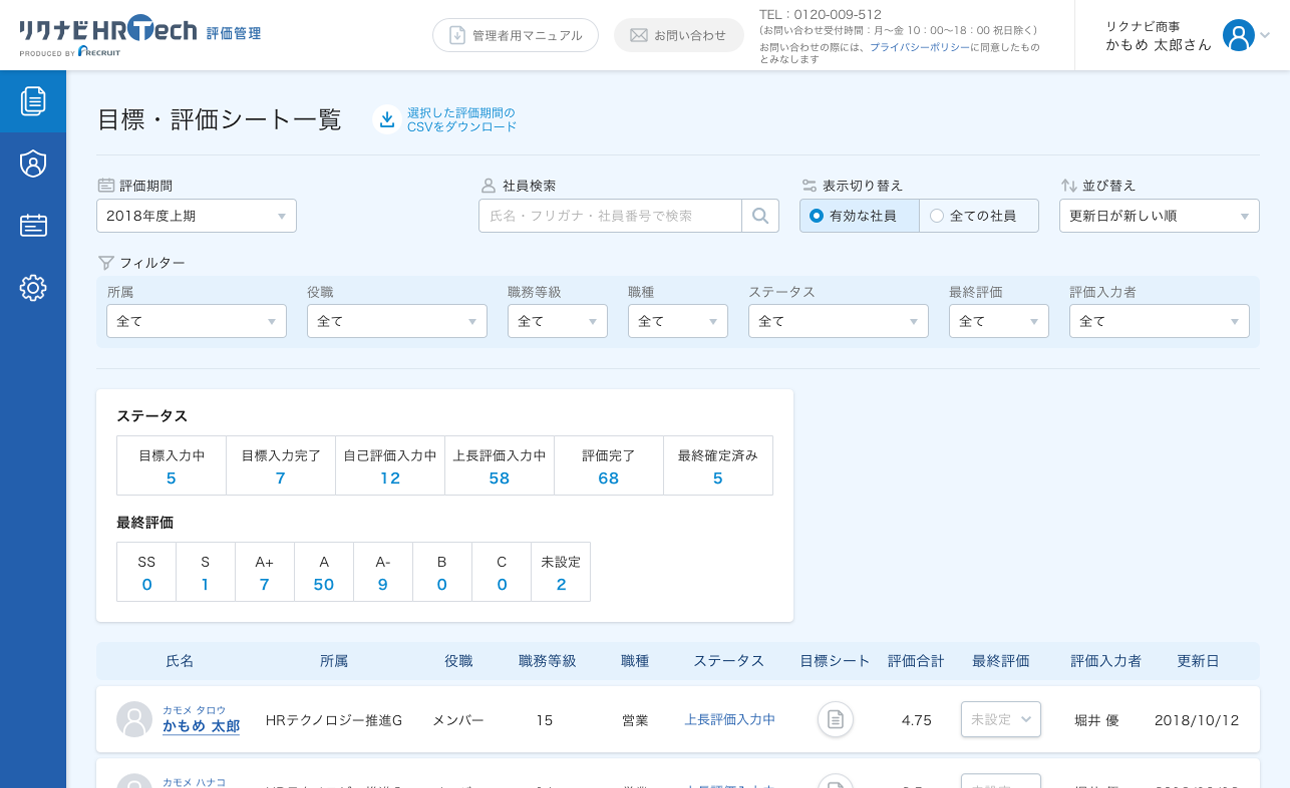The width and height of the screenshot is (1290, 788).
Task: Select 有効な社員 radio option
Action: 859,216
